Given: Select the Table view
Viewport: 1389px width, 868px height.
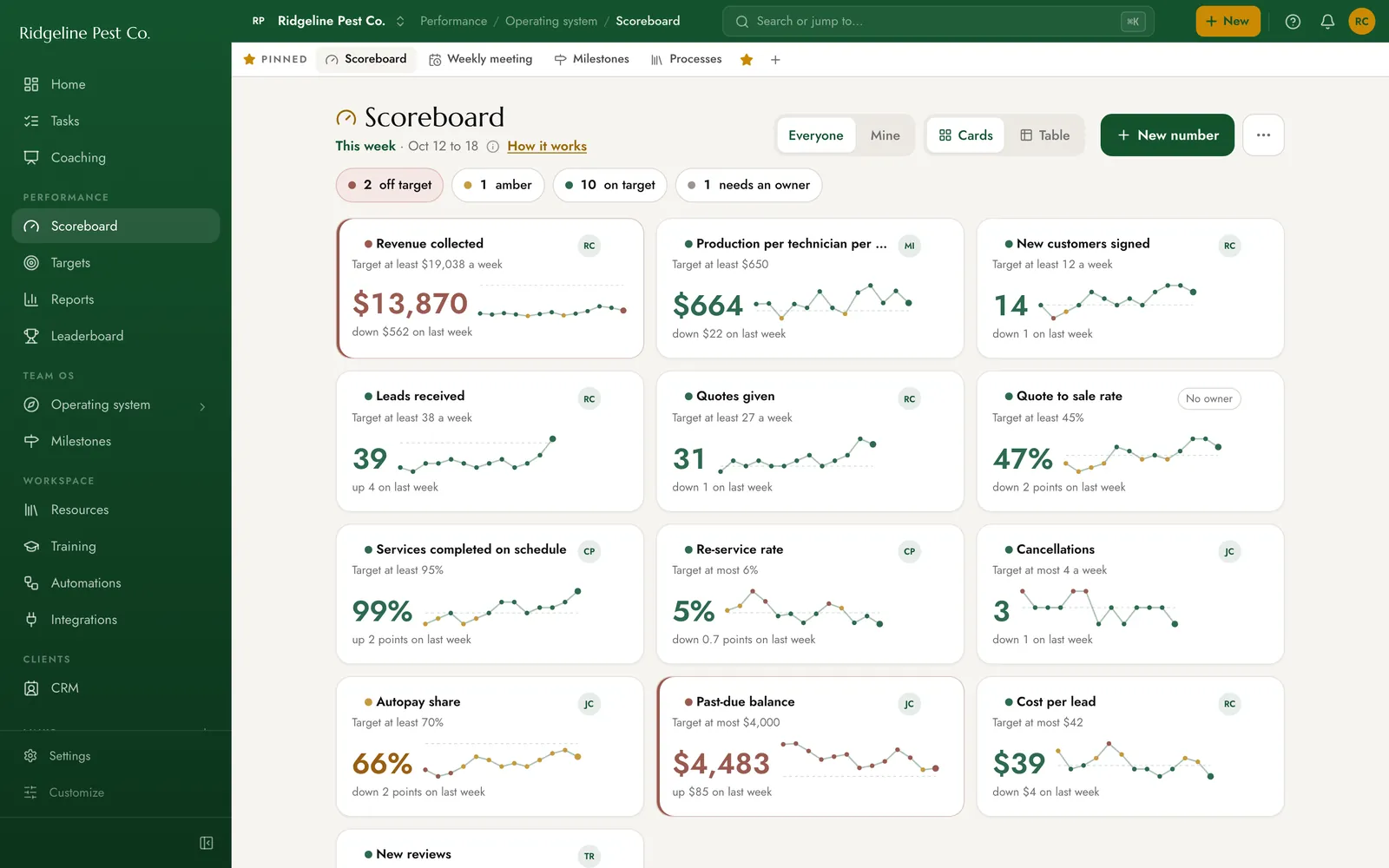Looking at the screenshot, I should coord(1044,135).
